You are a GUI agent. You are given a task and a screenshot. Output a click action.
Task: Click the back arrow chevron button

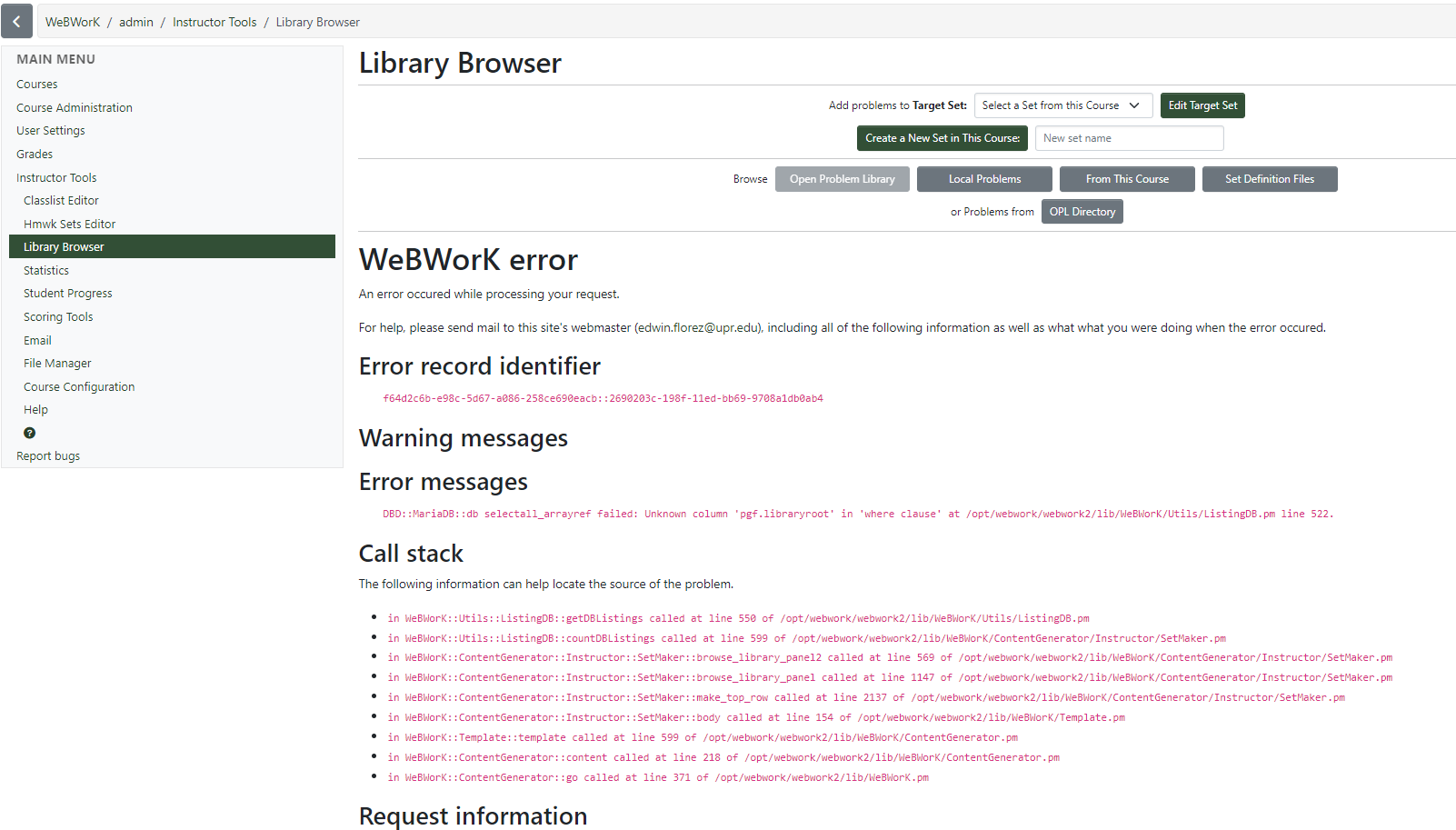(x=16, y=21)
